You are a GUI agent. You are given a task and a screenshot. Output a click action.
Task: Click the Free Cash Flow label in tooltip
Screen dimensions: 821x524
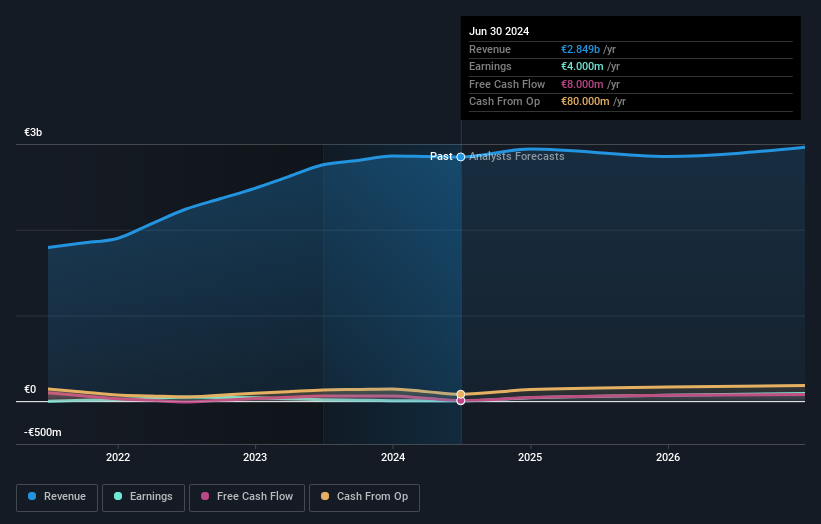(507, 84)
